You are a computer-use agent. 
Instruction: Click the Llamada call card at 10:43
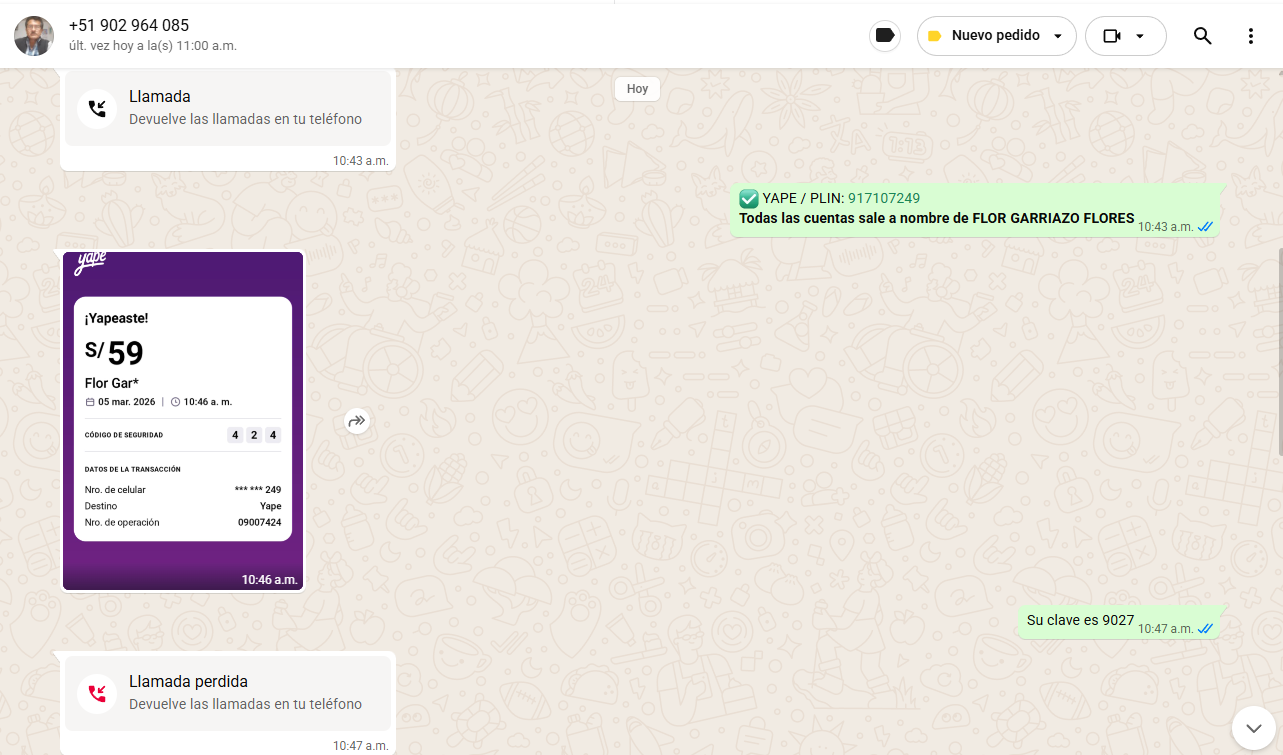click(228, 108)
